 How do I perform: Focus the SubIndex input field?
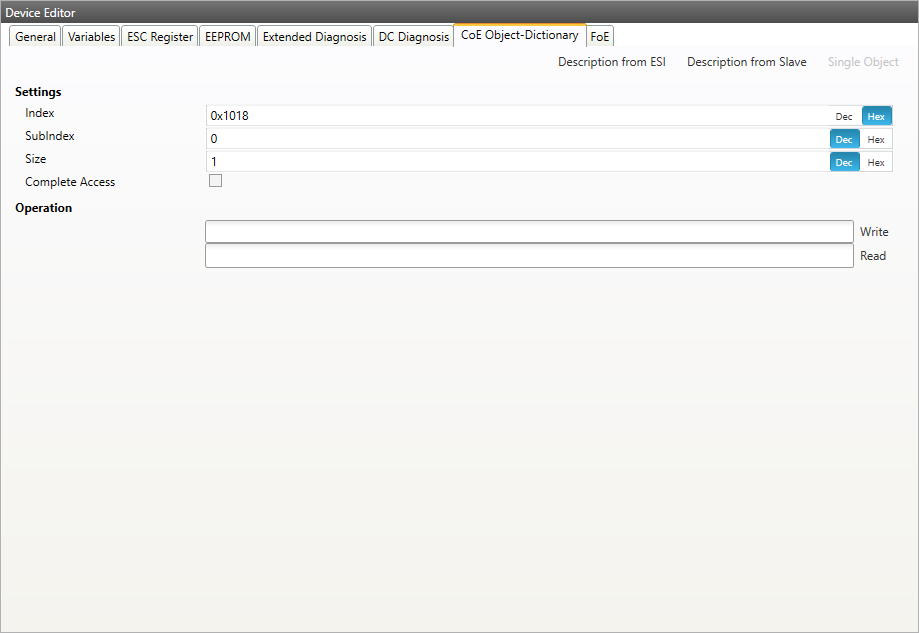point(515,139)
